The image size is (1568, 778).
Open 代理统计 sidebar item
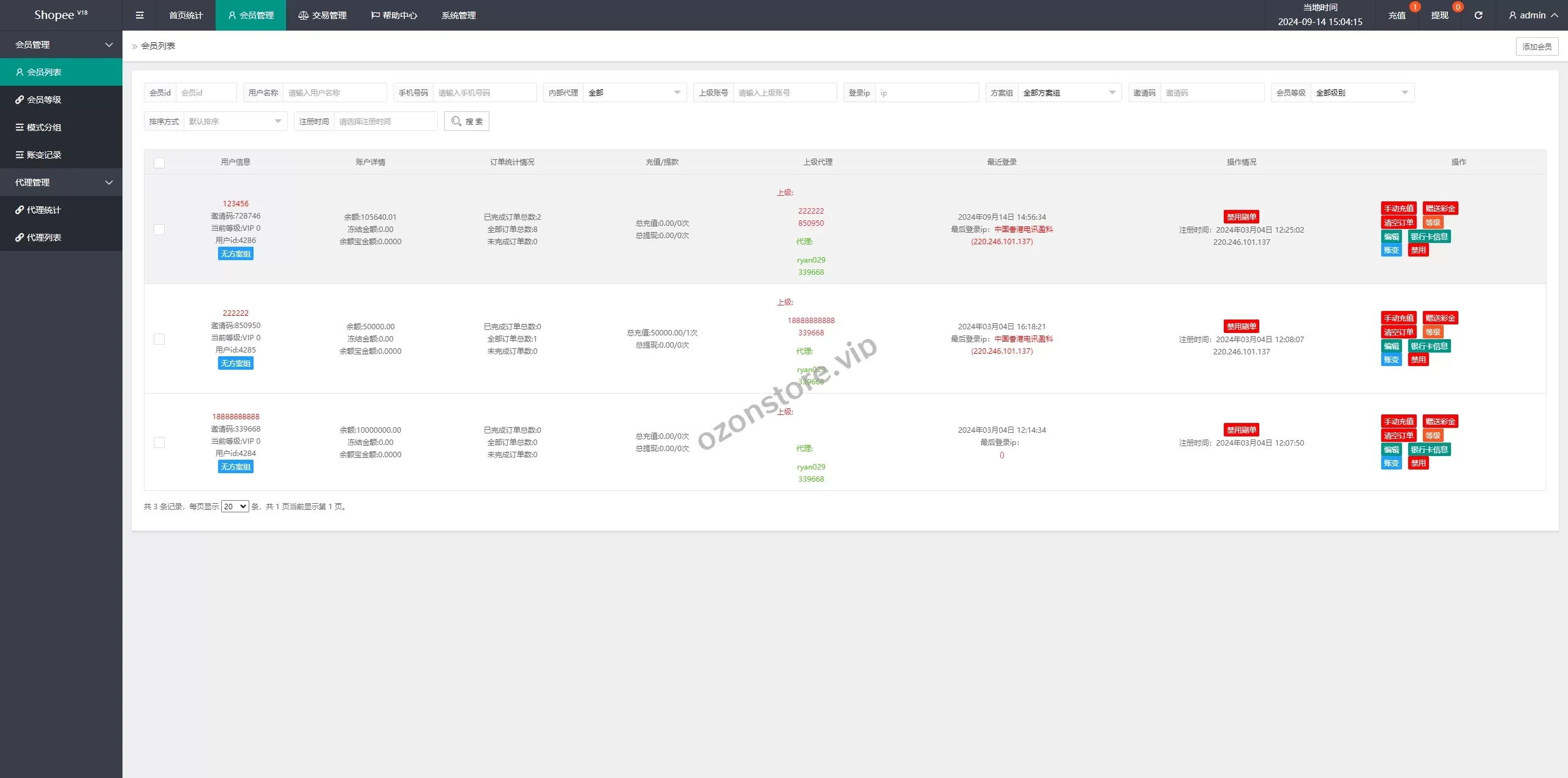pyautogui.click(x=44, y=210)
